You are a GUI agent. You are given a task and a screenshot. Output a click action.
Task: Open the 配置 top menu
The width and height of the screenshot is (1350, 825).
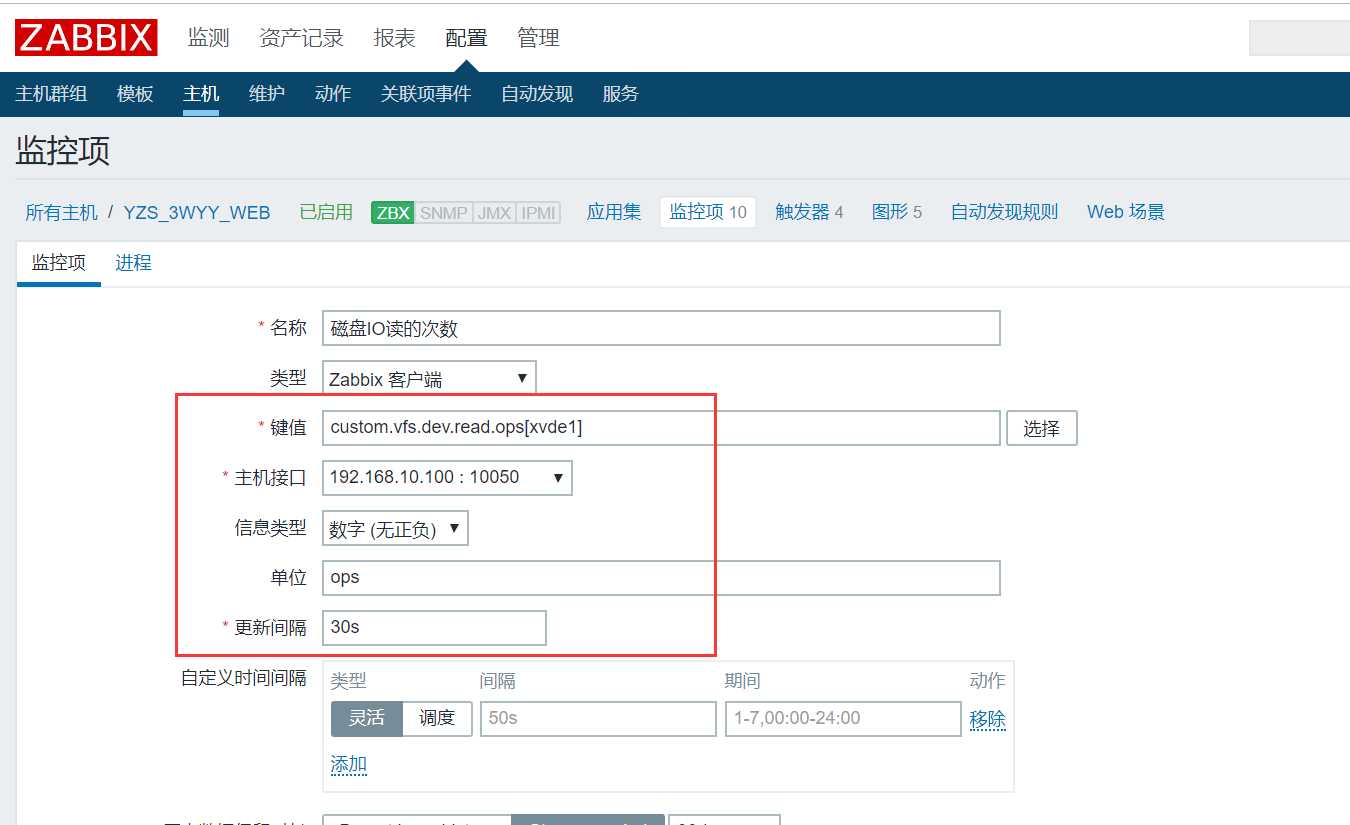(466, 38)
